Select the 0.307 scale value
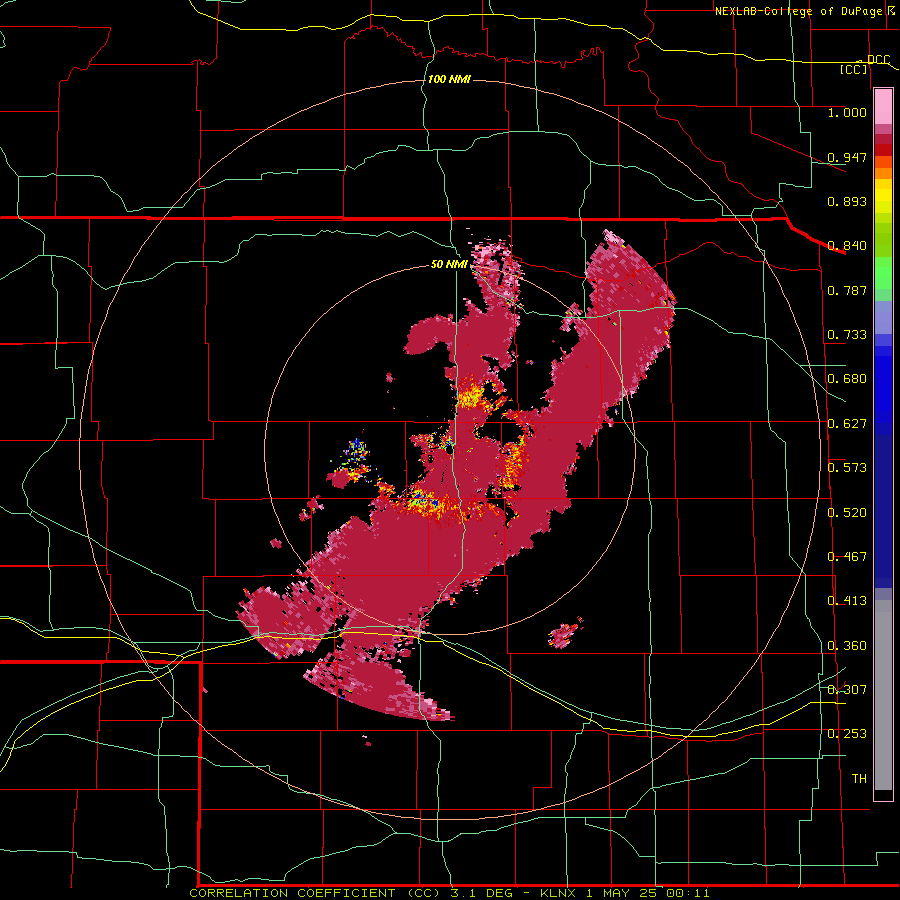 [x=847, y=689]
